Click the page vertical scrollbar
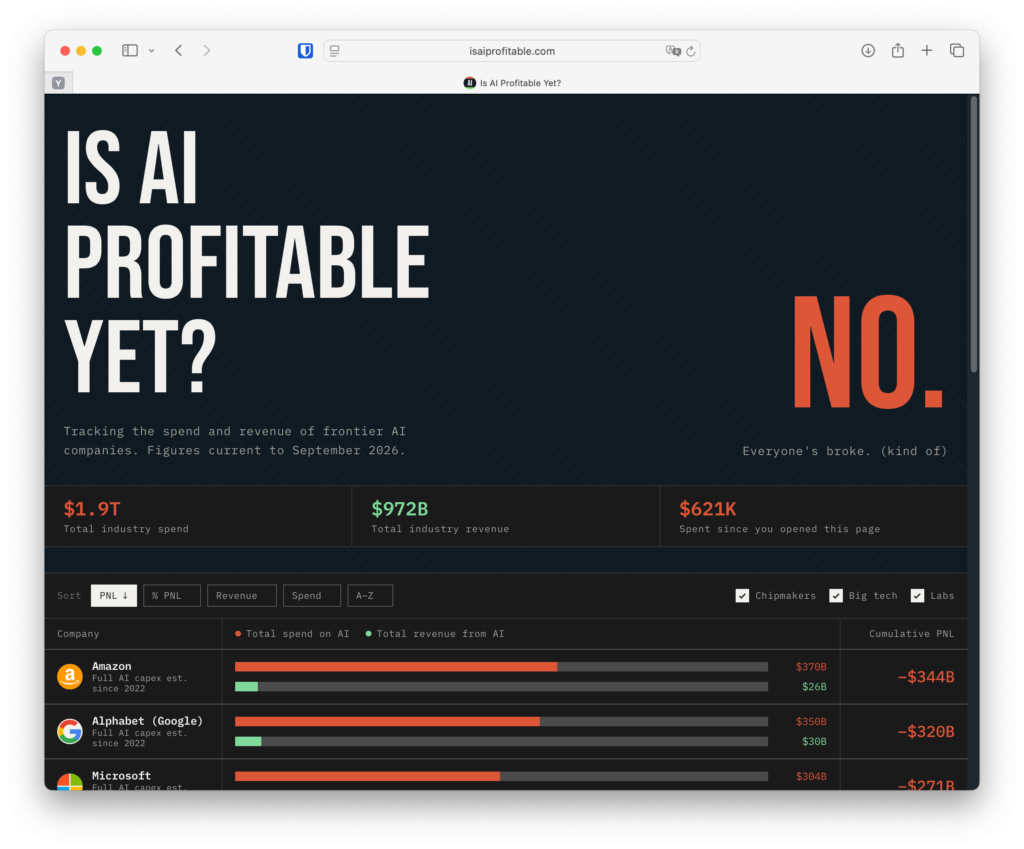1024x849 pixels. pyautogui.click(x=974, y=235)
